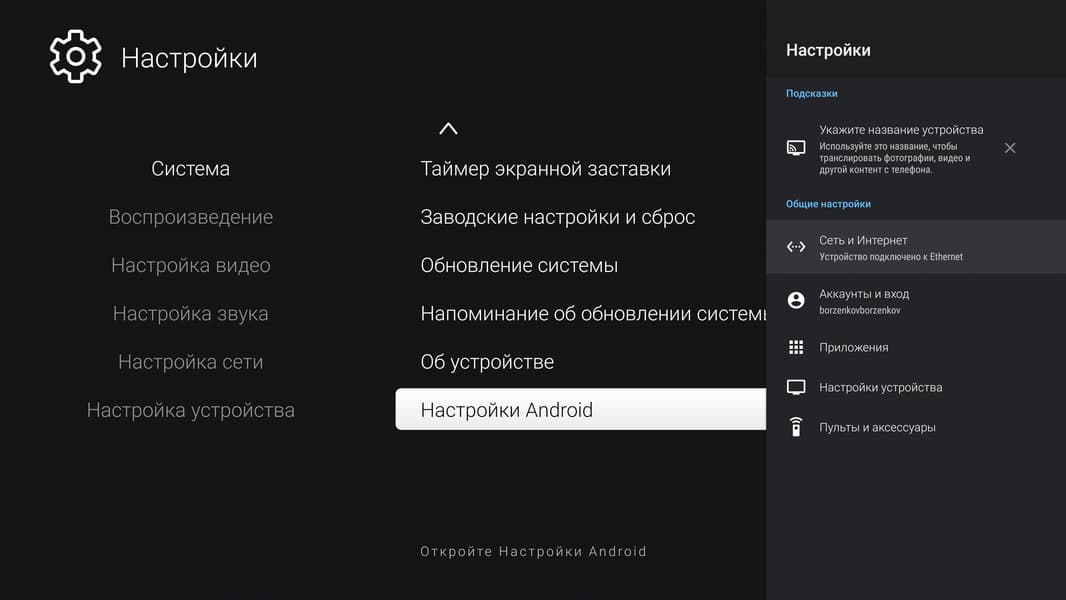Open the Настройка сети category
1066x600 pixels.
point(190,361)
